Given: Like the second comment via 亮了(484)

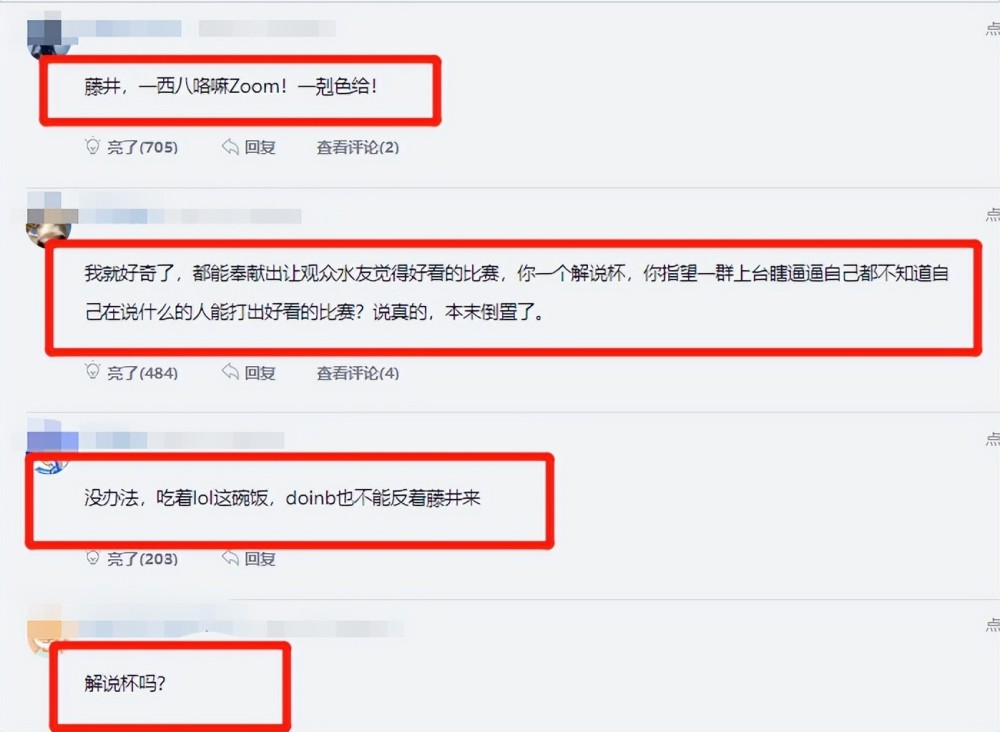Looking at the screenshot, I should click(142, 372).
